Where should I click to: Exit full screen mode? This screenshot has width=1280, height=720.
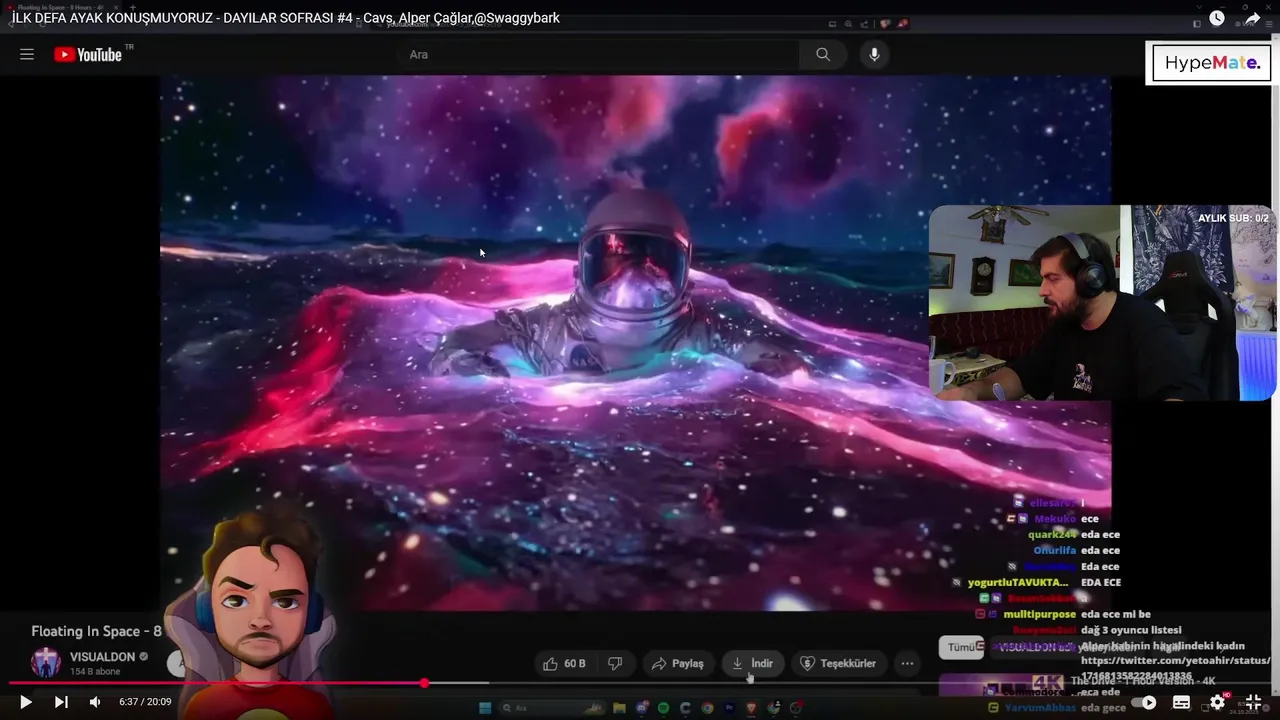pyautogui.click(x=1253, y=702)
